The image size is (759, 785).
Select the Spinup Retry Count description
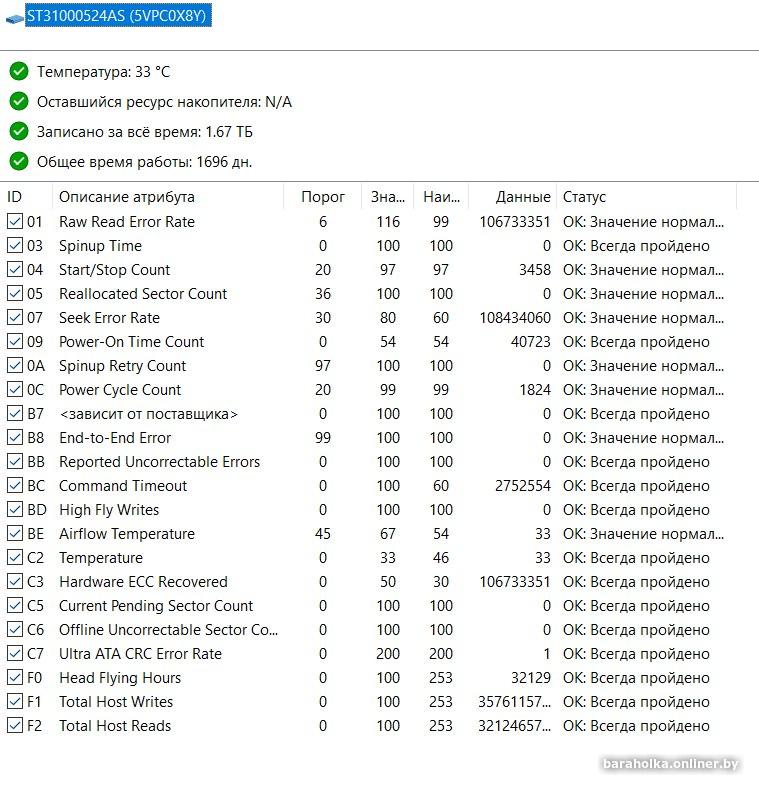(122, 366)
